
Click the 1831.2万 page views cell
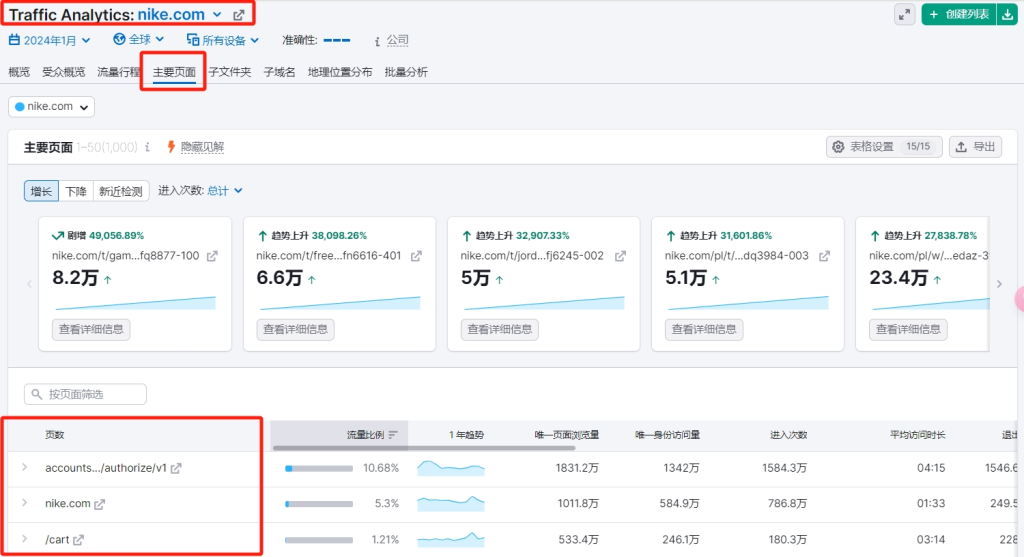(x=577, y=468)
